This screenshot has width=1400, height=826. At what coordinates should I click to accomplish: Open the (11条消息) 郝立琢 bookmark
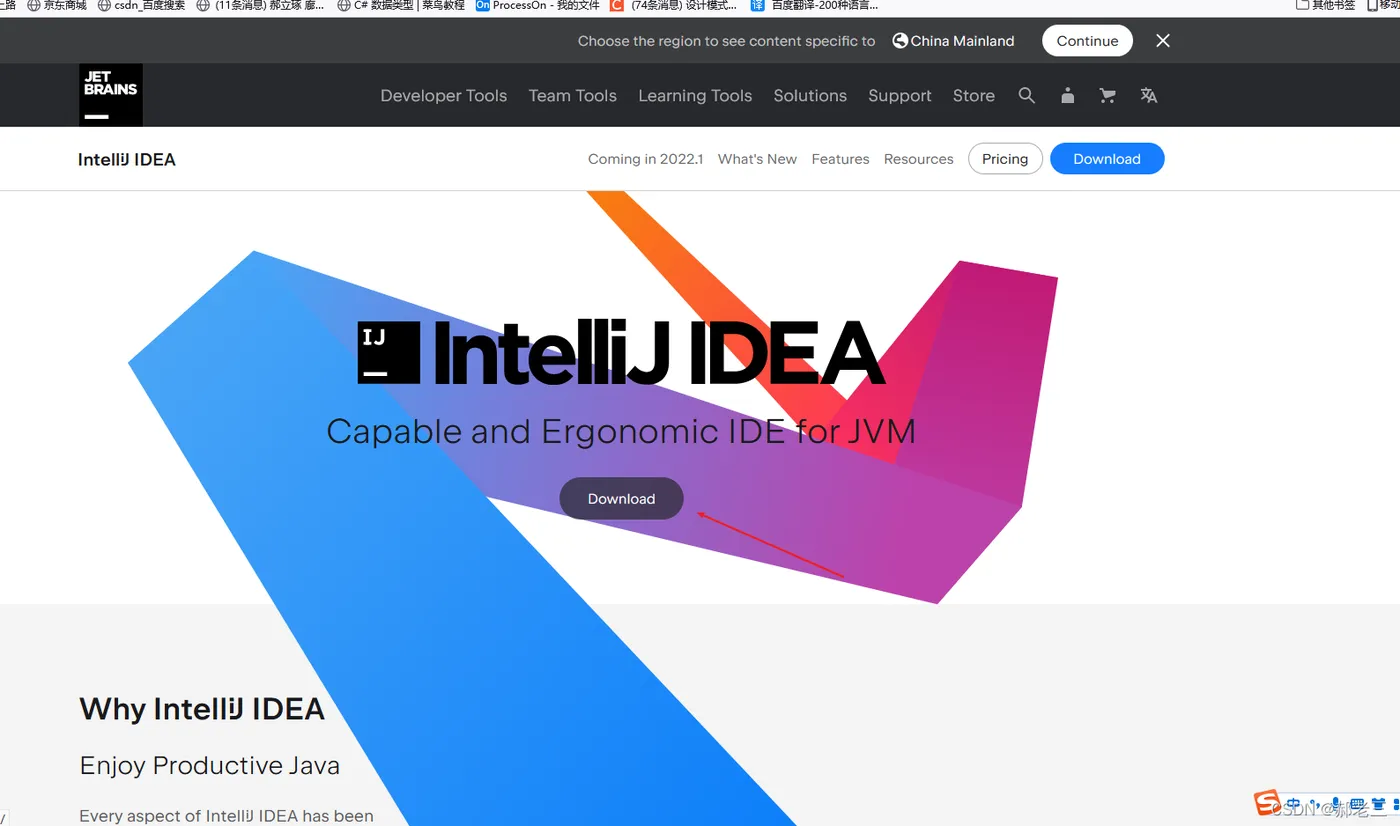[260, 5]
